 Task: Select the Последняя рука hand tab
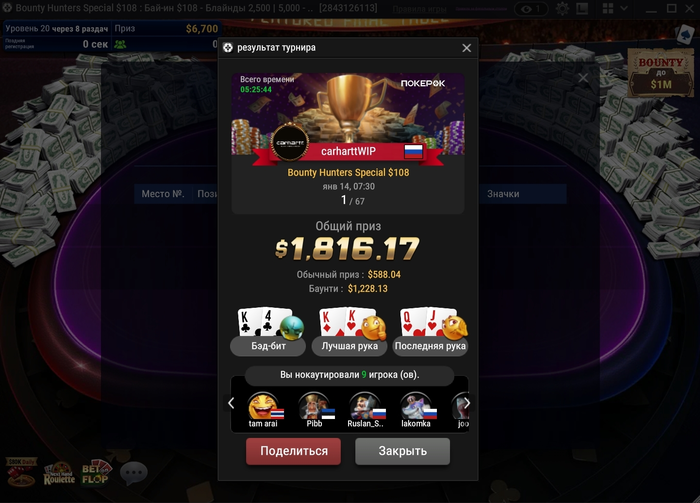point(430,346)
